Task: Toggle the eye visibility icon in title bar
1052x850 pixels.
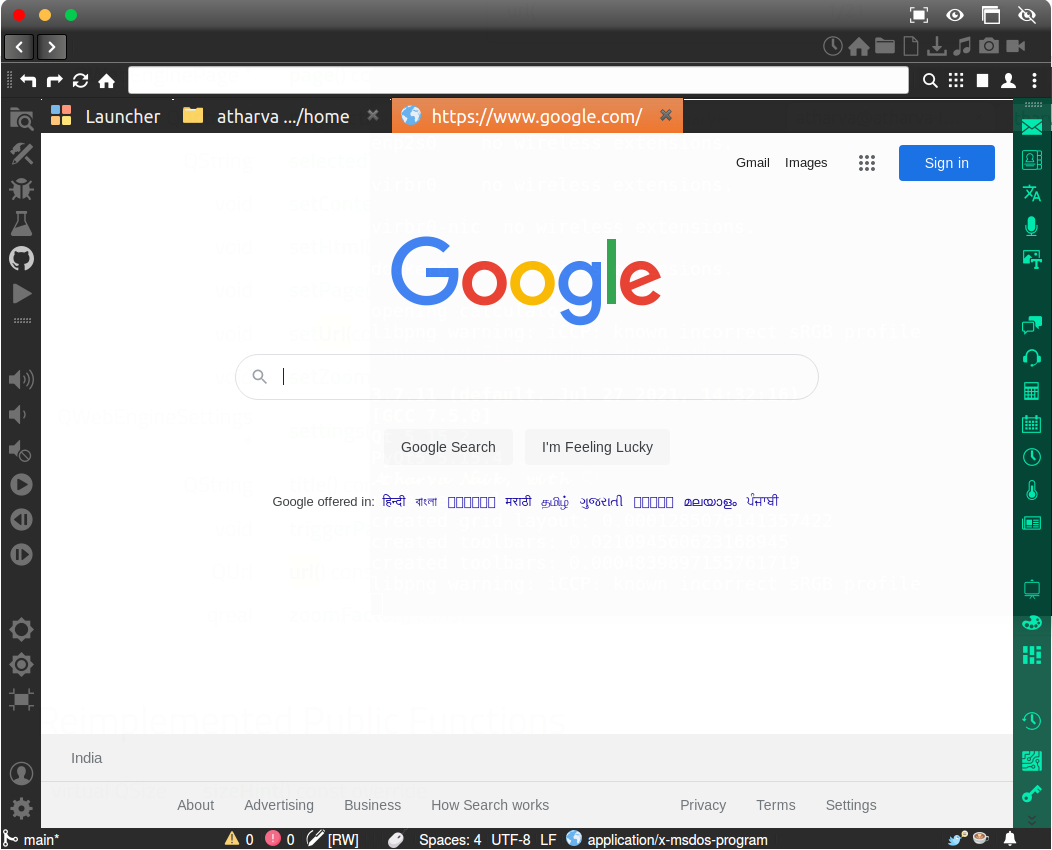Action: click(x=955, y=15)
